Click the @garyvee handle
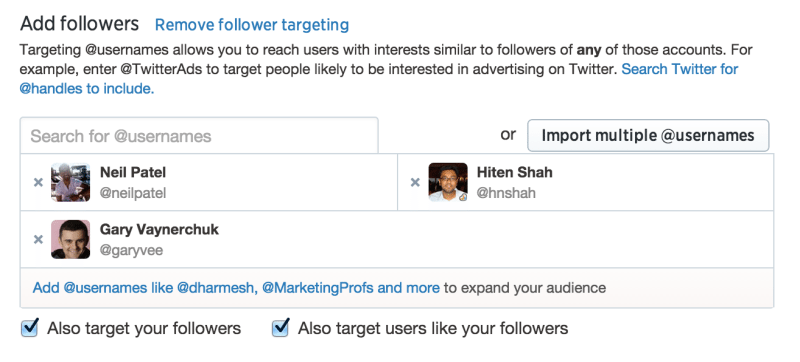This screenshot has width=800, height=362. pyautogui.click(x=132, y=251)
